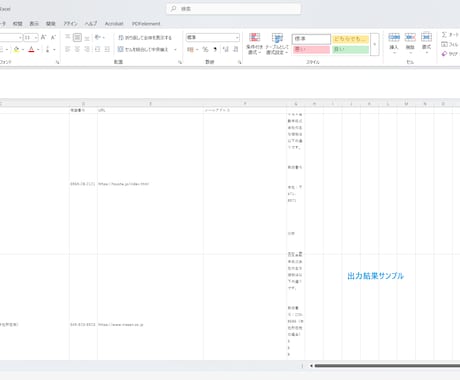Select the phone number cell starting 045
The height and width of the screenshot is (380, 460).
click(x=83, y=324)
